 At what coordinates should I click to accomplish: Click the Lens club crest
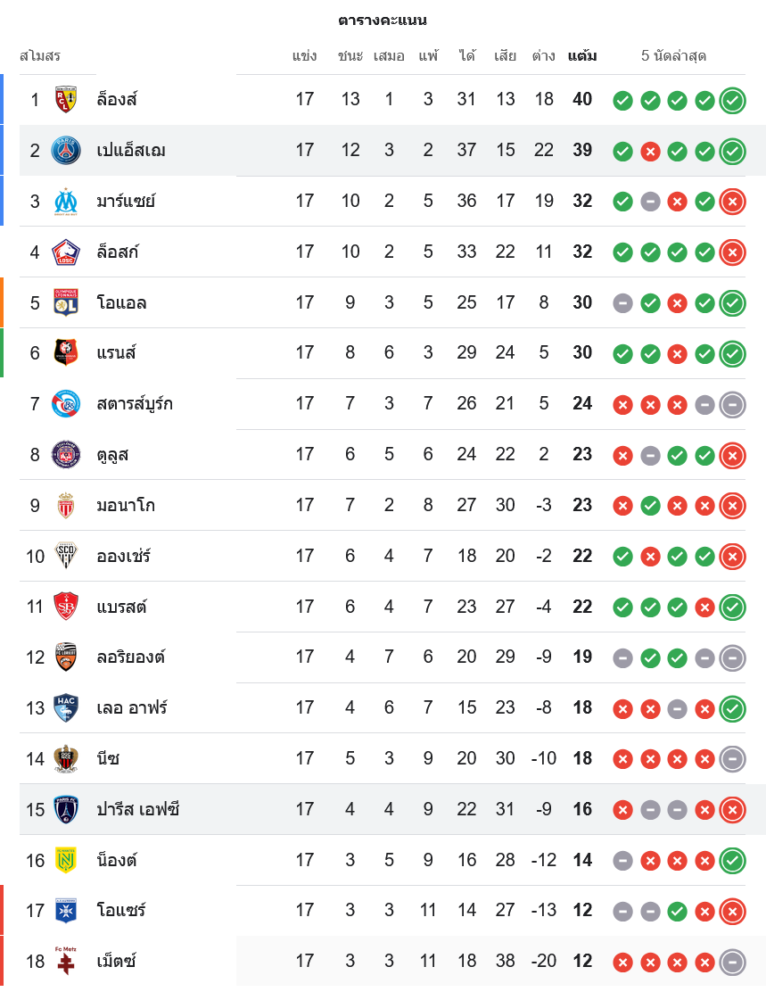(65, 99)
